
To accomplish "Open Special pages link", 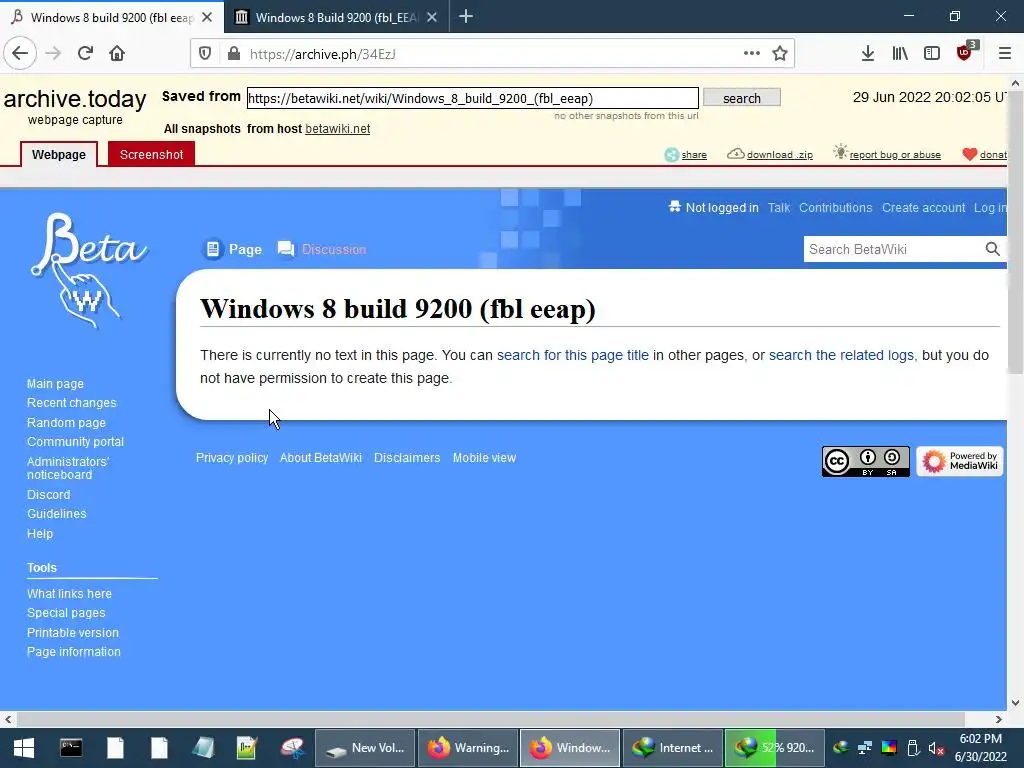I will coord(66,613).
